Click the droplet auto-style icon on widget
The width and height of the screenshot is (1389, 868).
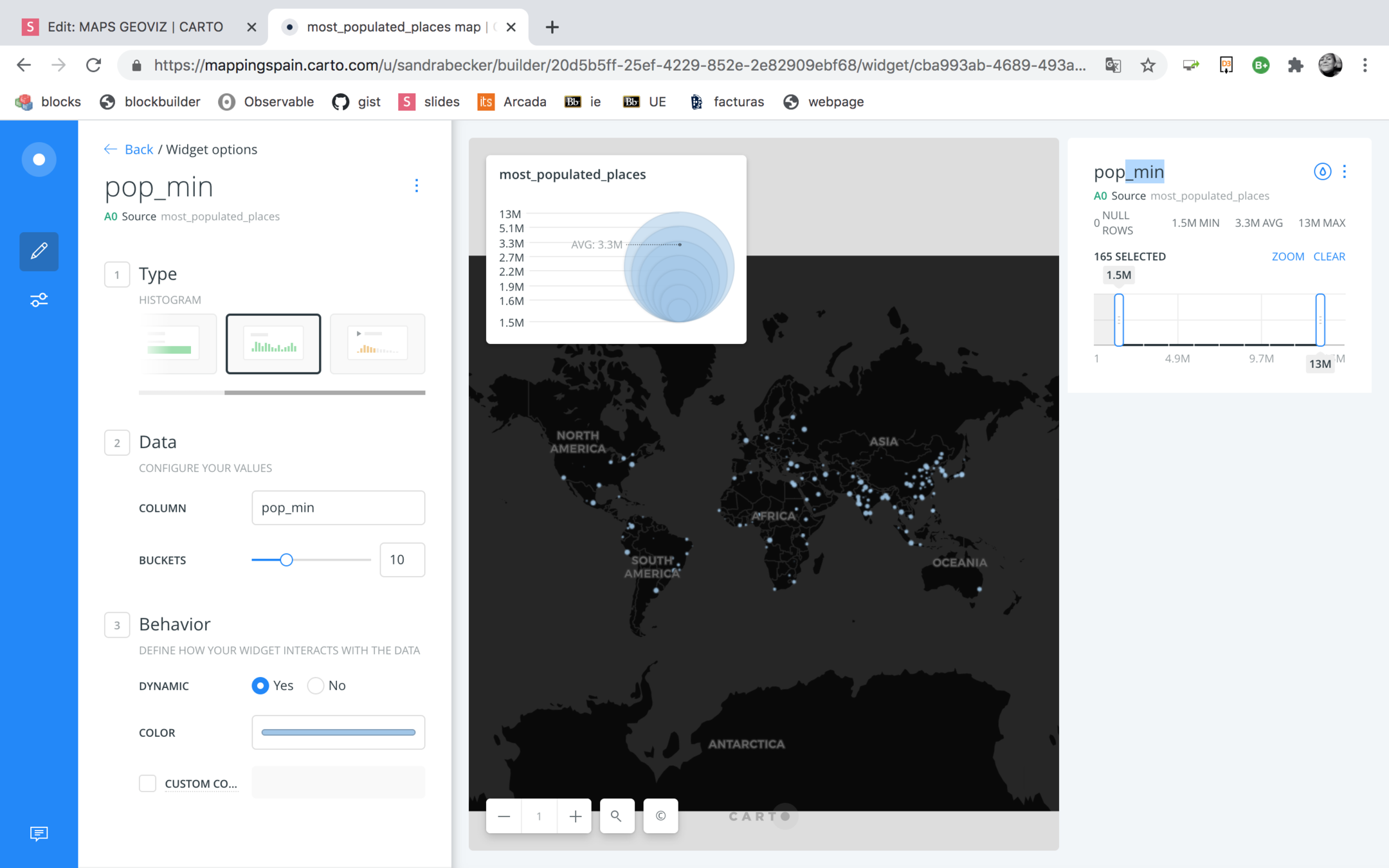click(1321, 172)
